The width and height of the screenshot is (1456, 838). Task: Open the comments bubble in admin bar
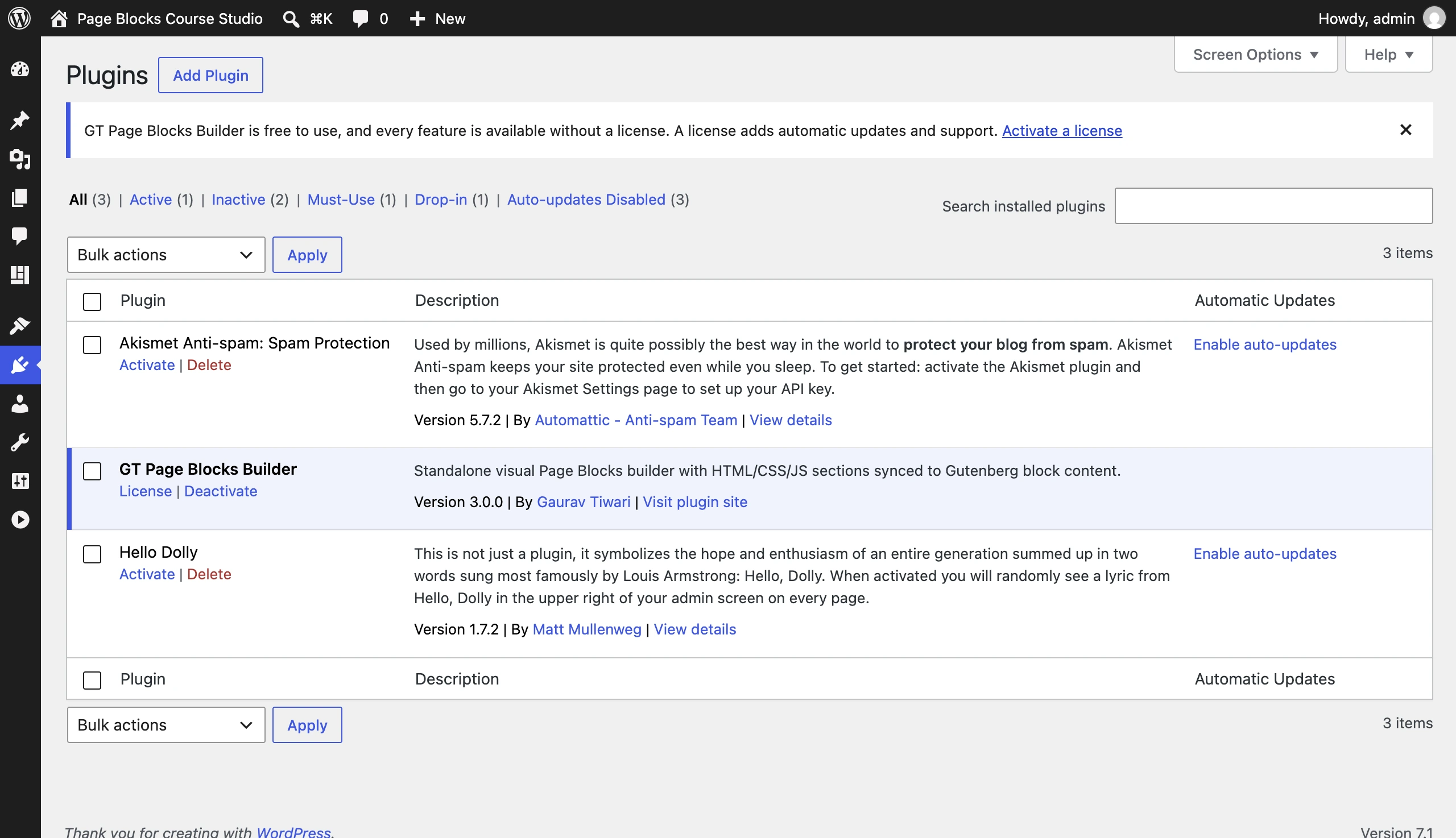click(x=361, y=19)
